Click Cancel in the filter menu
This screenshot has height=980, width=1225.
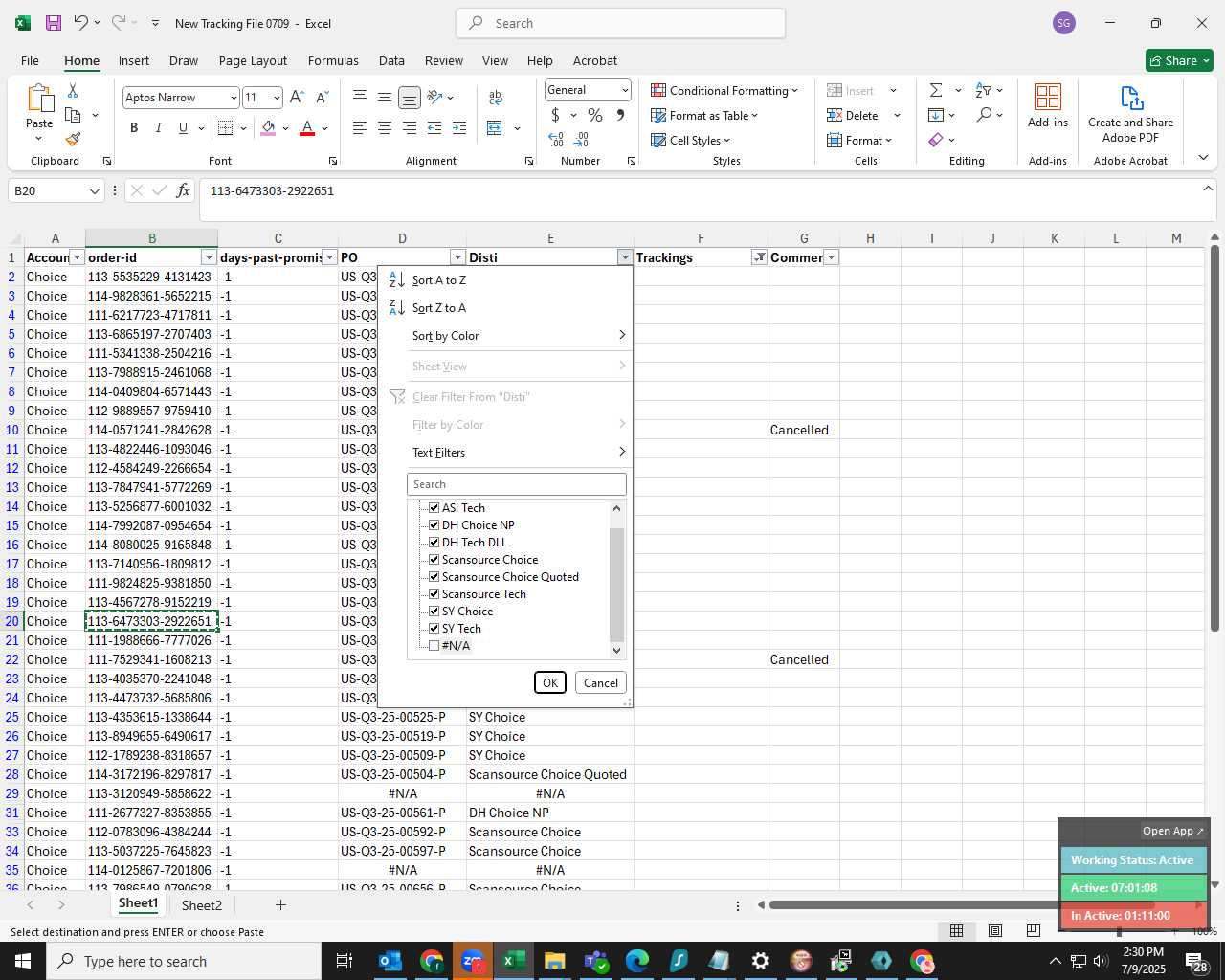click(x=601, y=682)
